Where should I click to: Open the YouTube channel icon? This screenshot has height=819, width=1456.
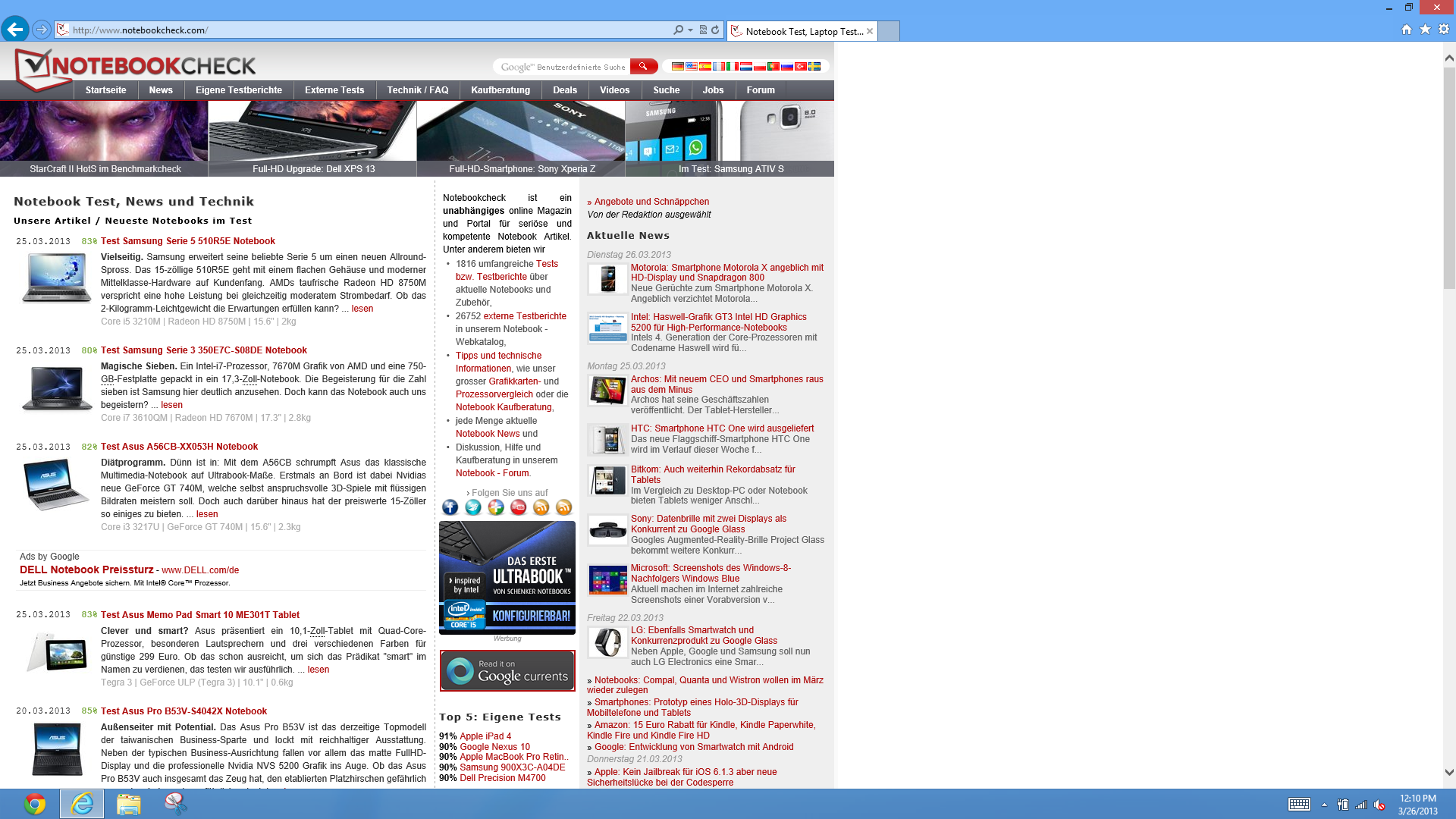(518, 507)
